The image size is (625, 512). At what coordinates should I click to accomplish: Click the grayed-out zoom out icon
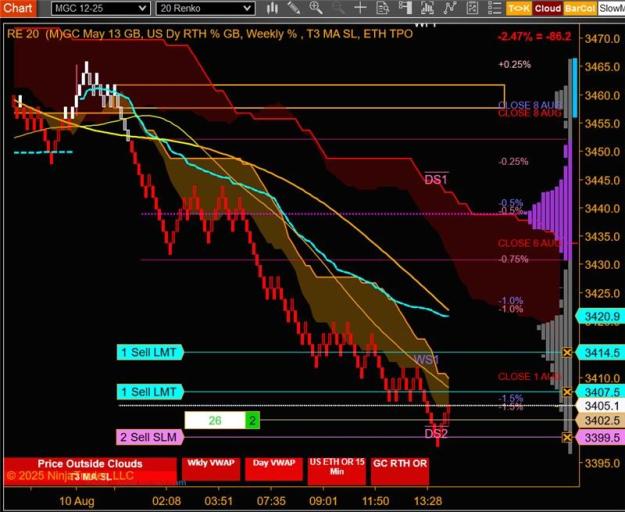coord(338,8)
